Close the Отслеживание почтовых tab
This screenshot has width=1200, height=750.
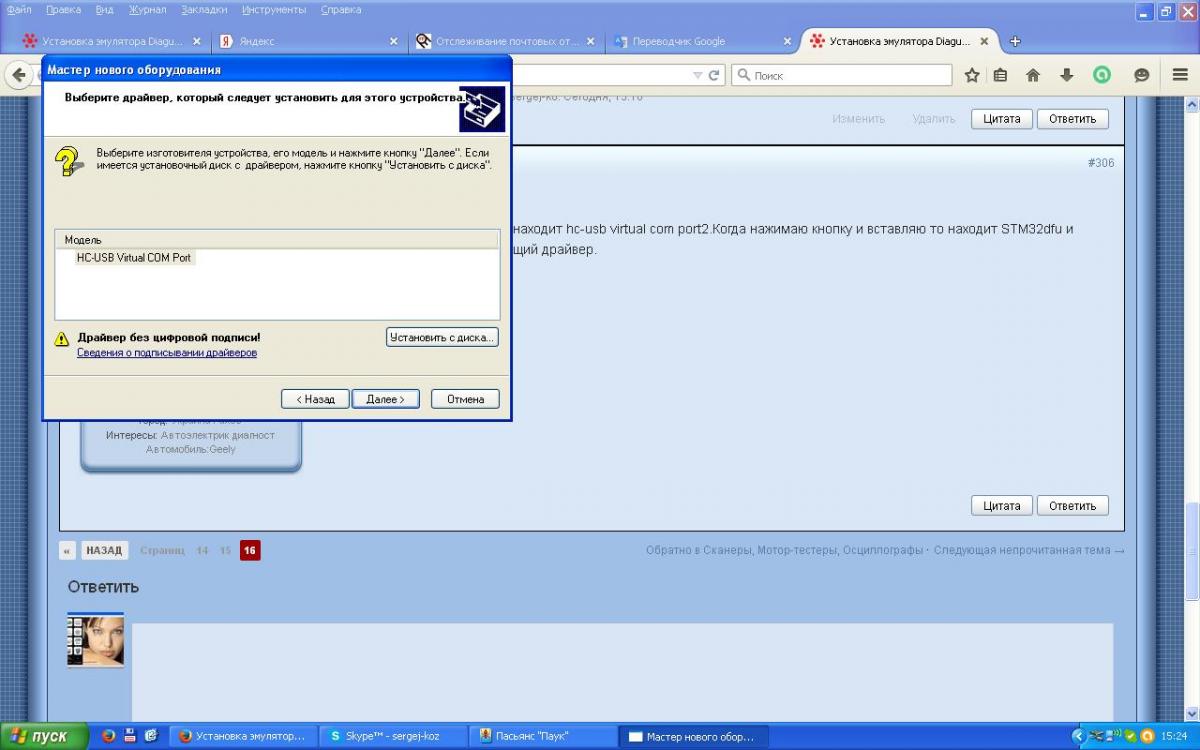point(590,41)
